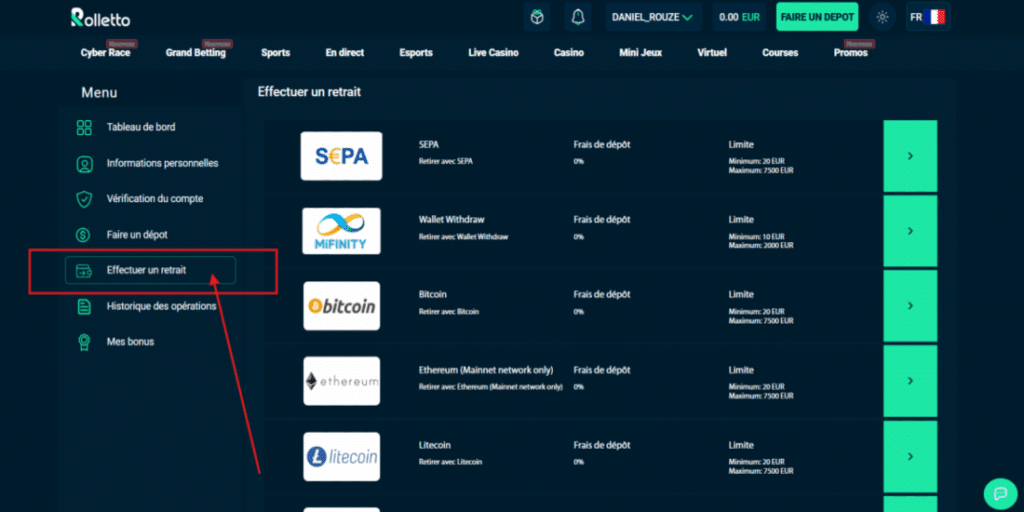This screenshot has width=1024, height=512.
Task: Open the live chat bubble icon
Action: coord(999,493)
